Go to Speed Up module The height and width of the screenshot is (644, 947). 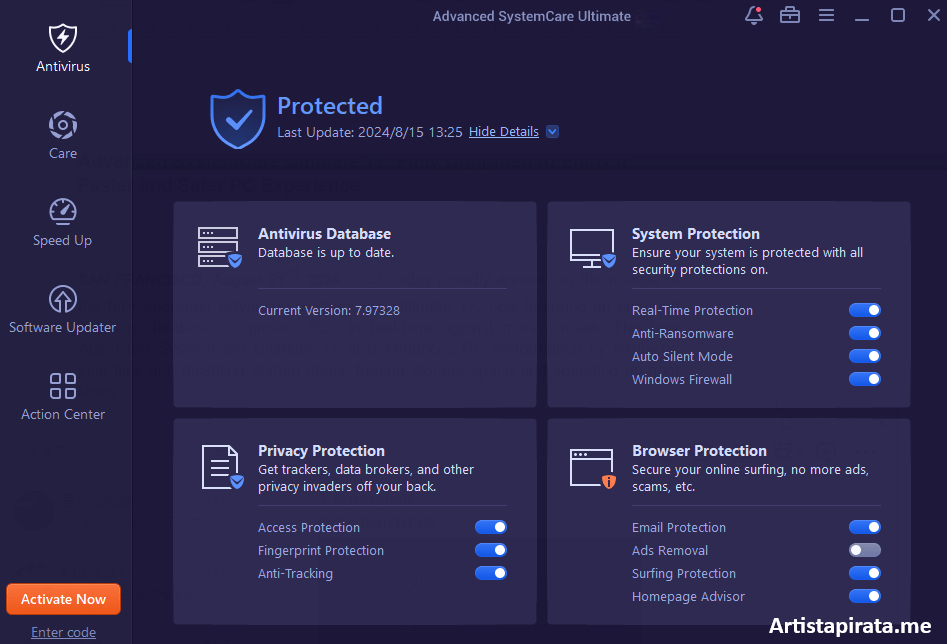click(62, 220)
